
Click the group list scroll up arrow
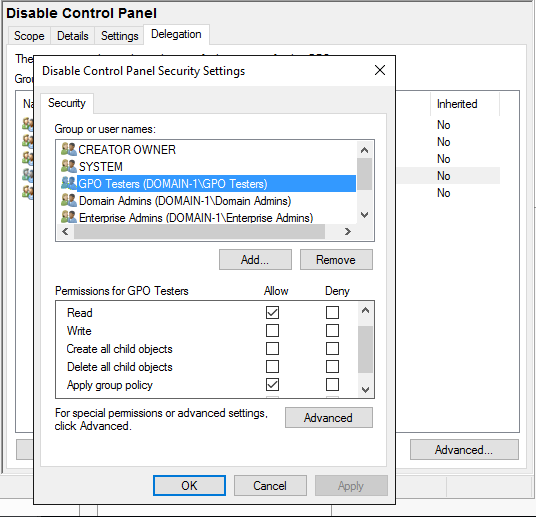pos(365,150)
